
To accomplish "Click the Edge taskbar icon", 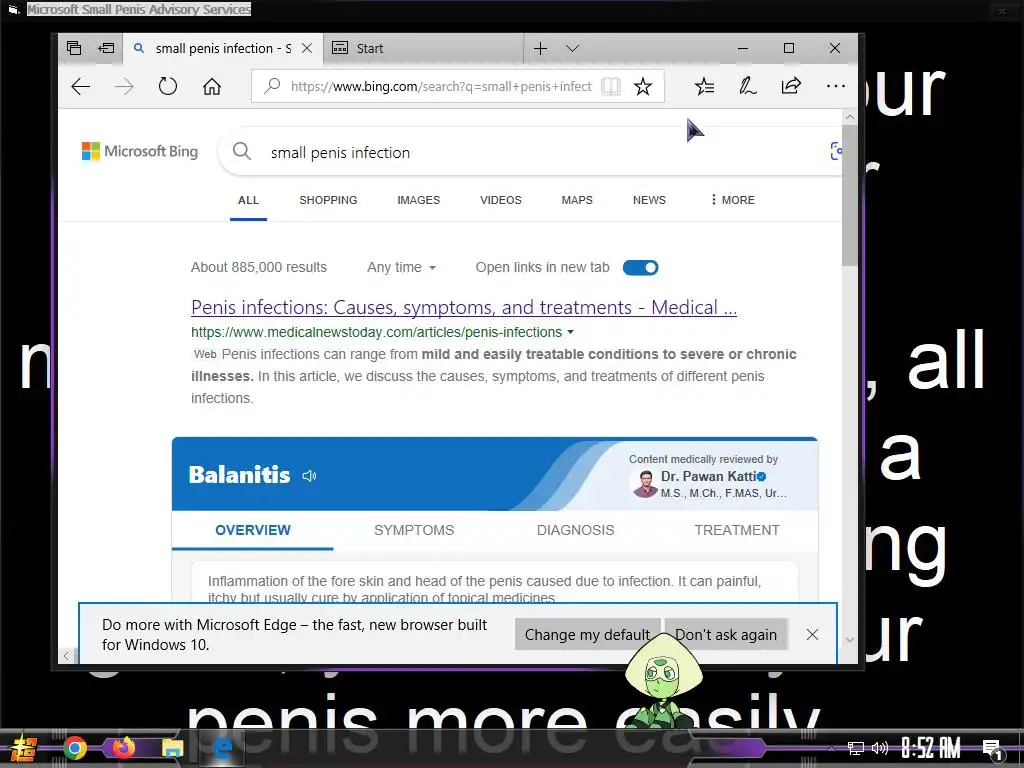I will (x=222, y=748).
